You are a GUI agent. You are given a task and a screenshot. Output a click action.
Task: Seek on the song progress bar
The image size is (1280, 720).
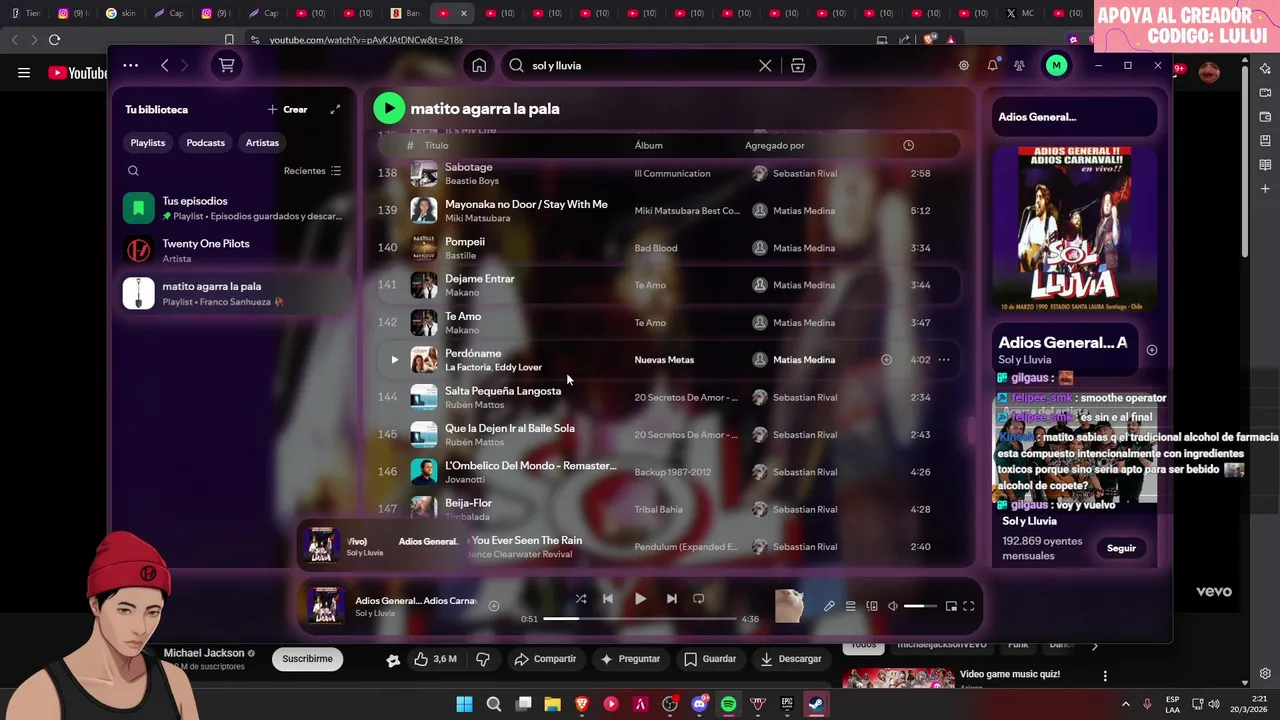(x=640, y=619)
